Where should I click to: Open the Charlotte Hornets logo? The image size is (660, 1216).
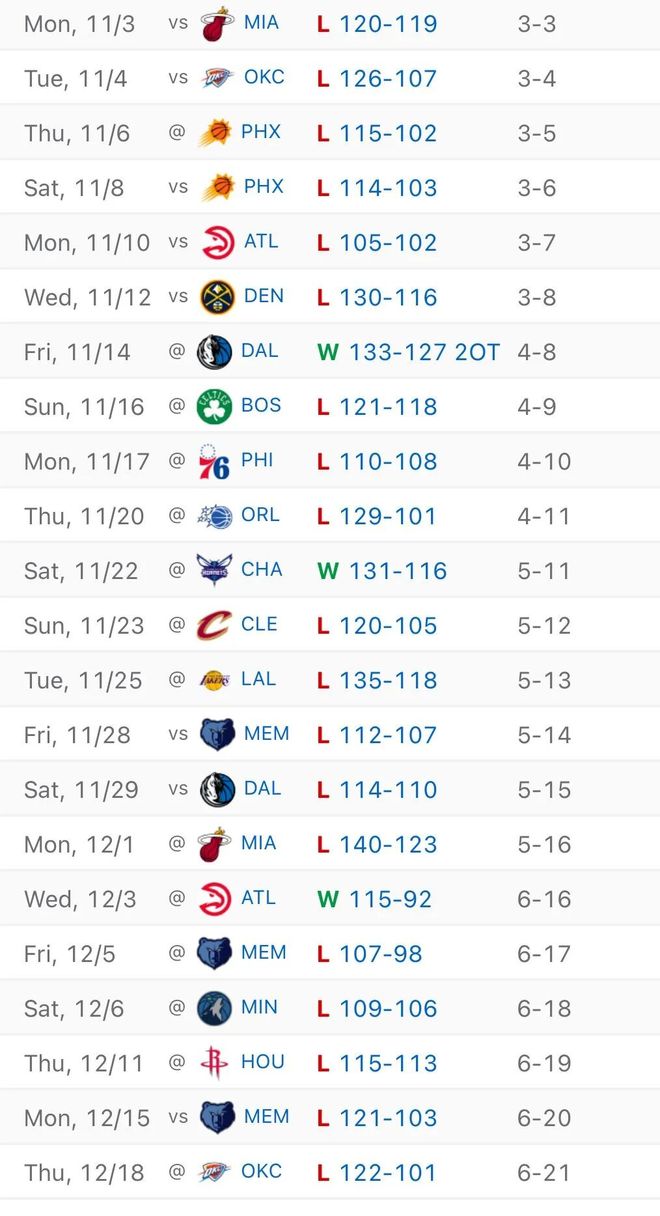[x=214, y=571]
